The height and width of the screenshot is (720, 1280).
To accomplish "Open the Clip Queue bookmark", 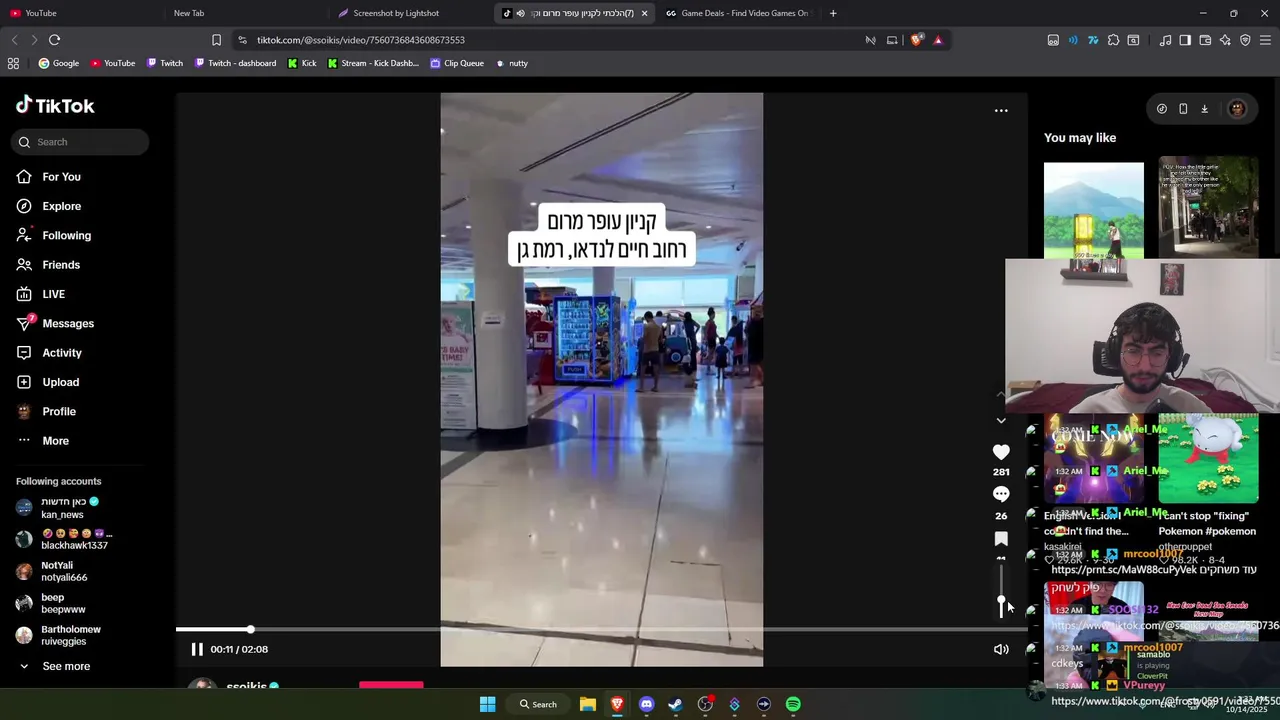I will tap(457, 63).
